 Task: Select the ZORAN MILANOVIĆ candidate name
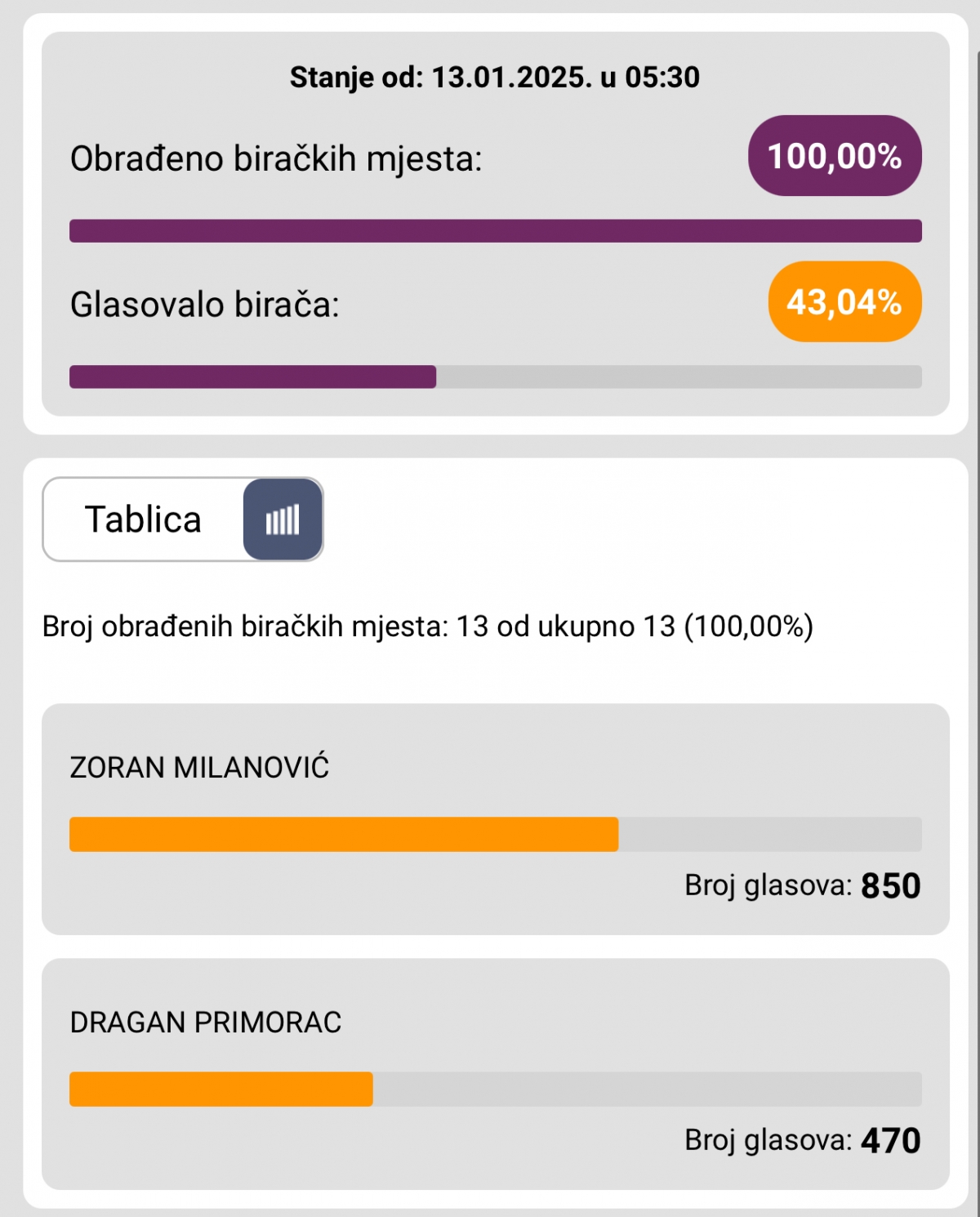(199, 768)
